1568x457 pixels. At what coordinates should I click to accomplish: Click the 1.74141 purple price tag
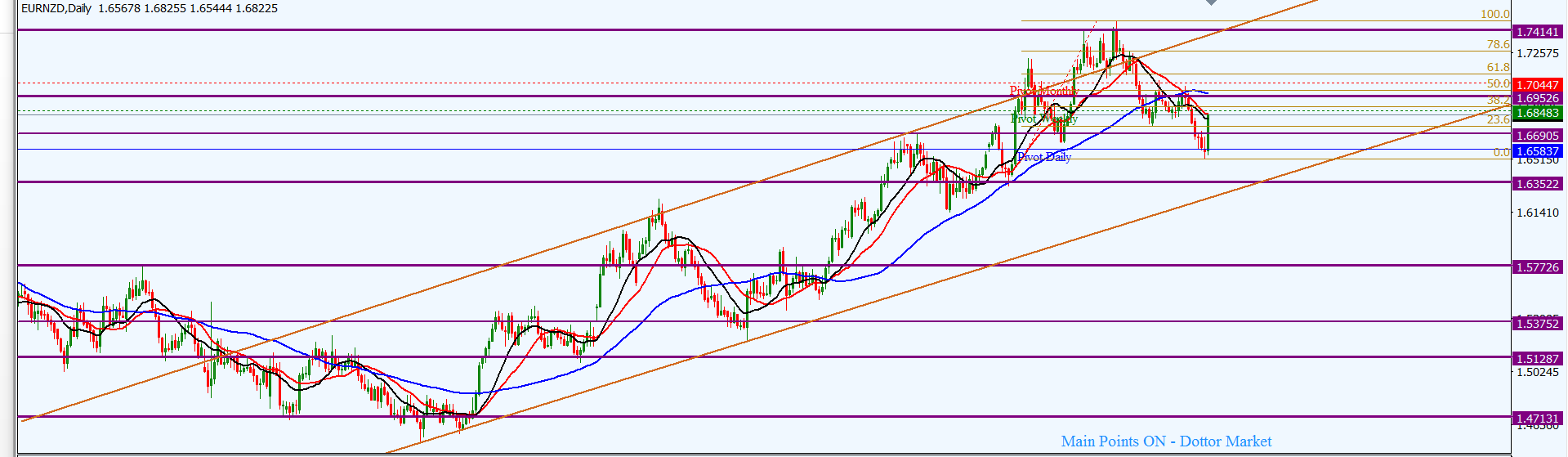click(x=1537, y=32)
